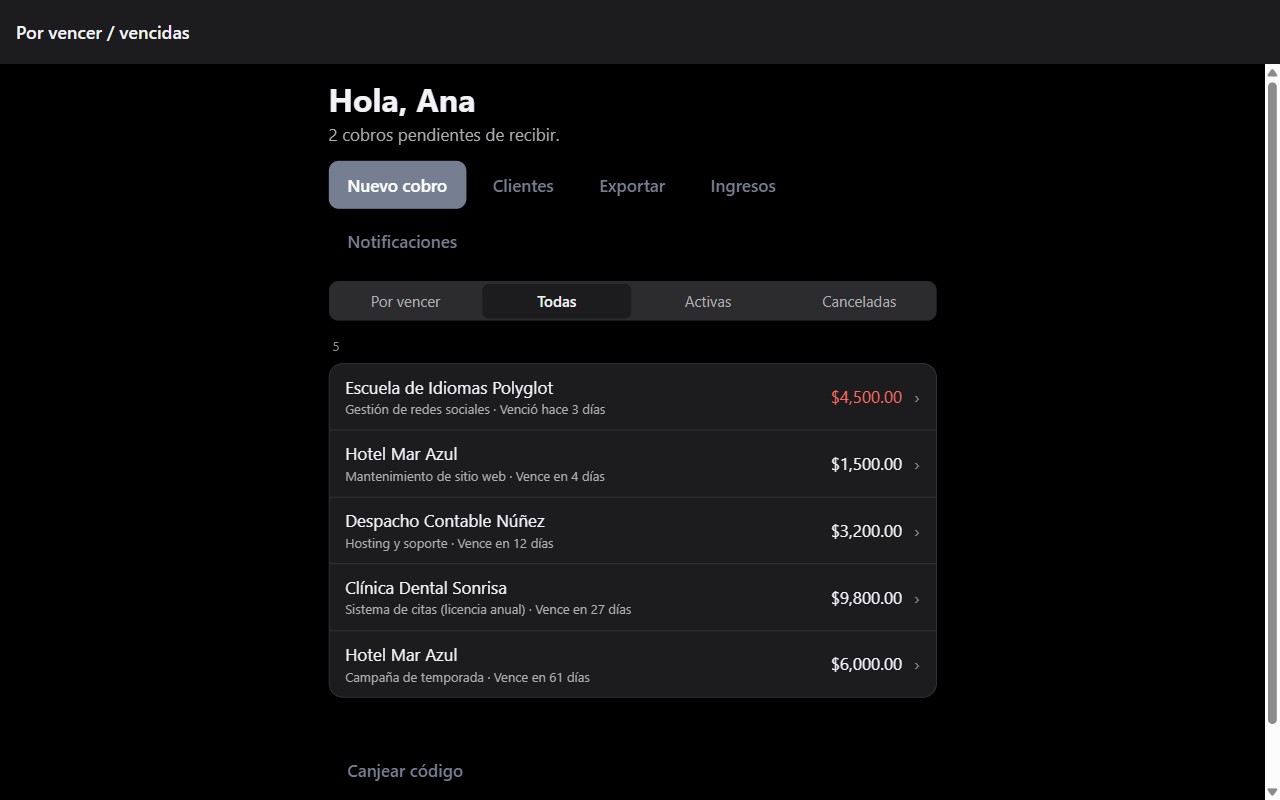The image size is (1280, 800).
Task: Click "2 cobros pendientes de recibir." text
Action: tap(444, 135)
